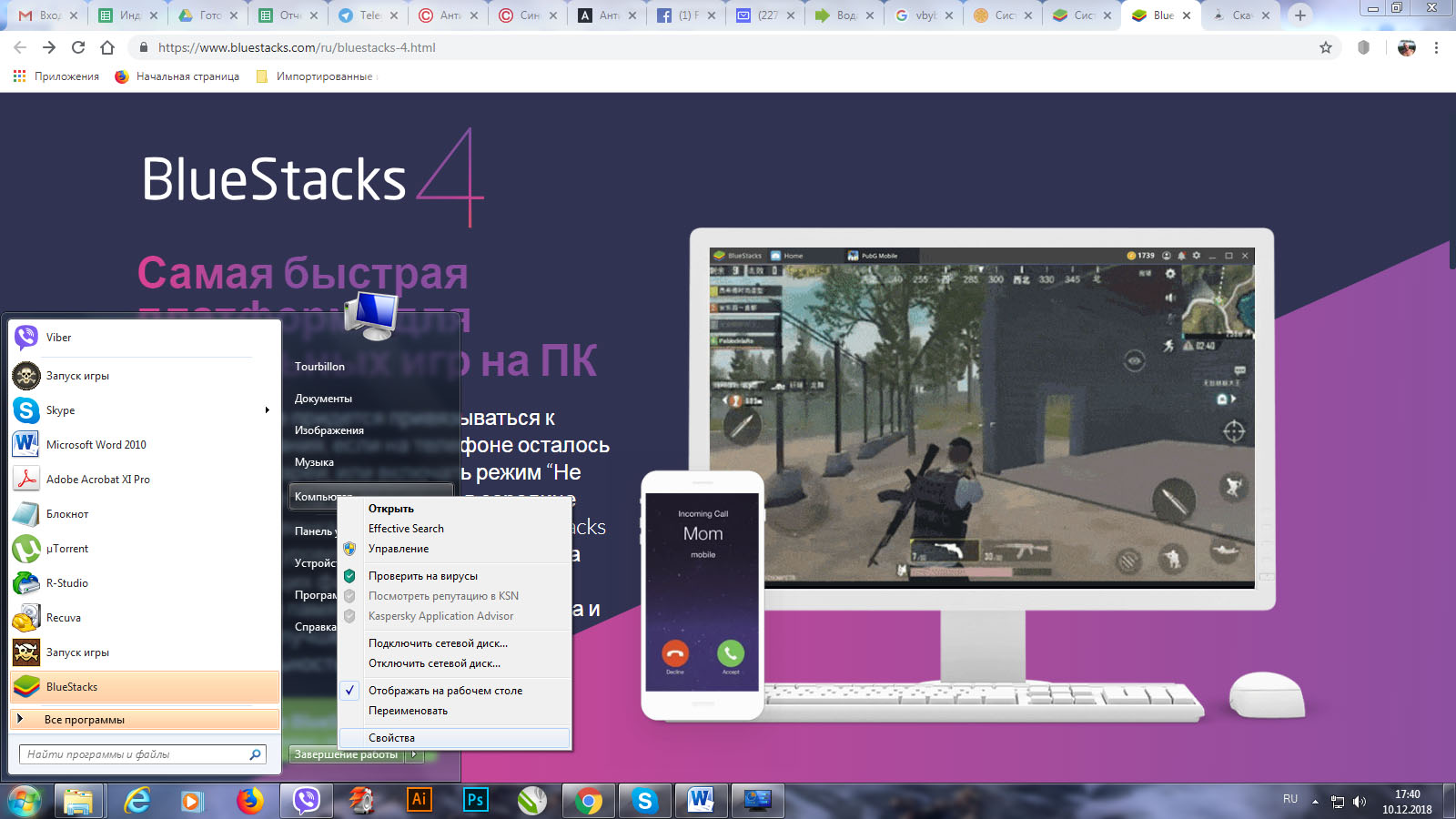
Task: Expand 'Все программы' list
Action: click(x=145, y=720)
